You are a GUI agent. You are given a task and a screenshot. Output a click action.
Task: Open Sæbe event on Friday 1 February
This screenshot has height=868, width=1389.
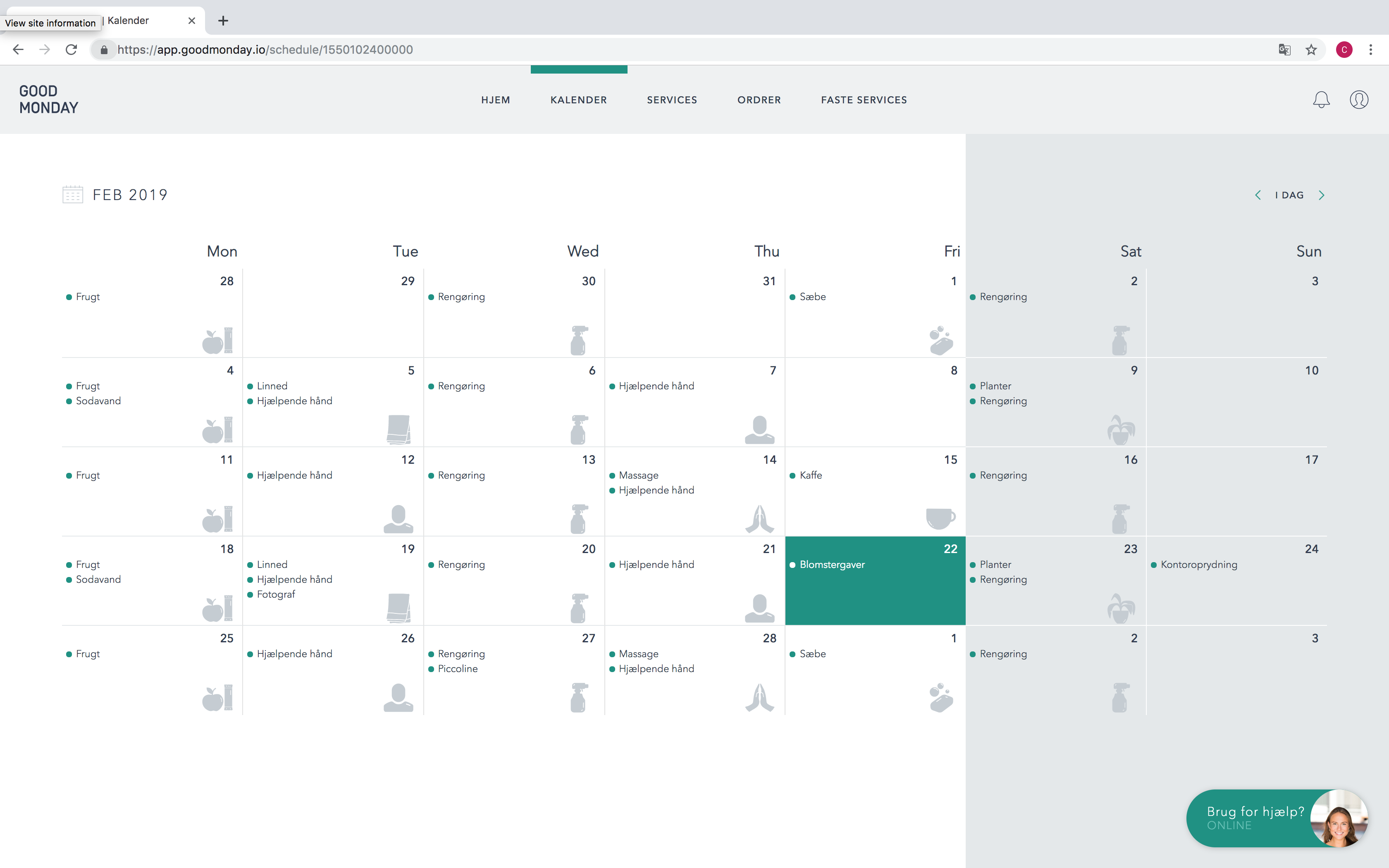pos(812,297)
